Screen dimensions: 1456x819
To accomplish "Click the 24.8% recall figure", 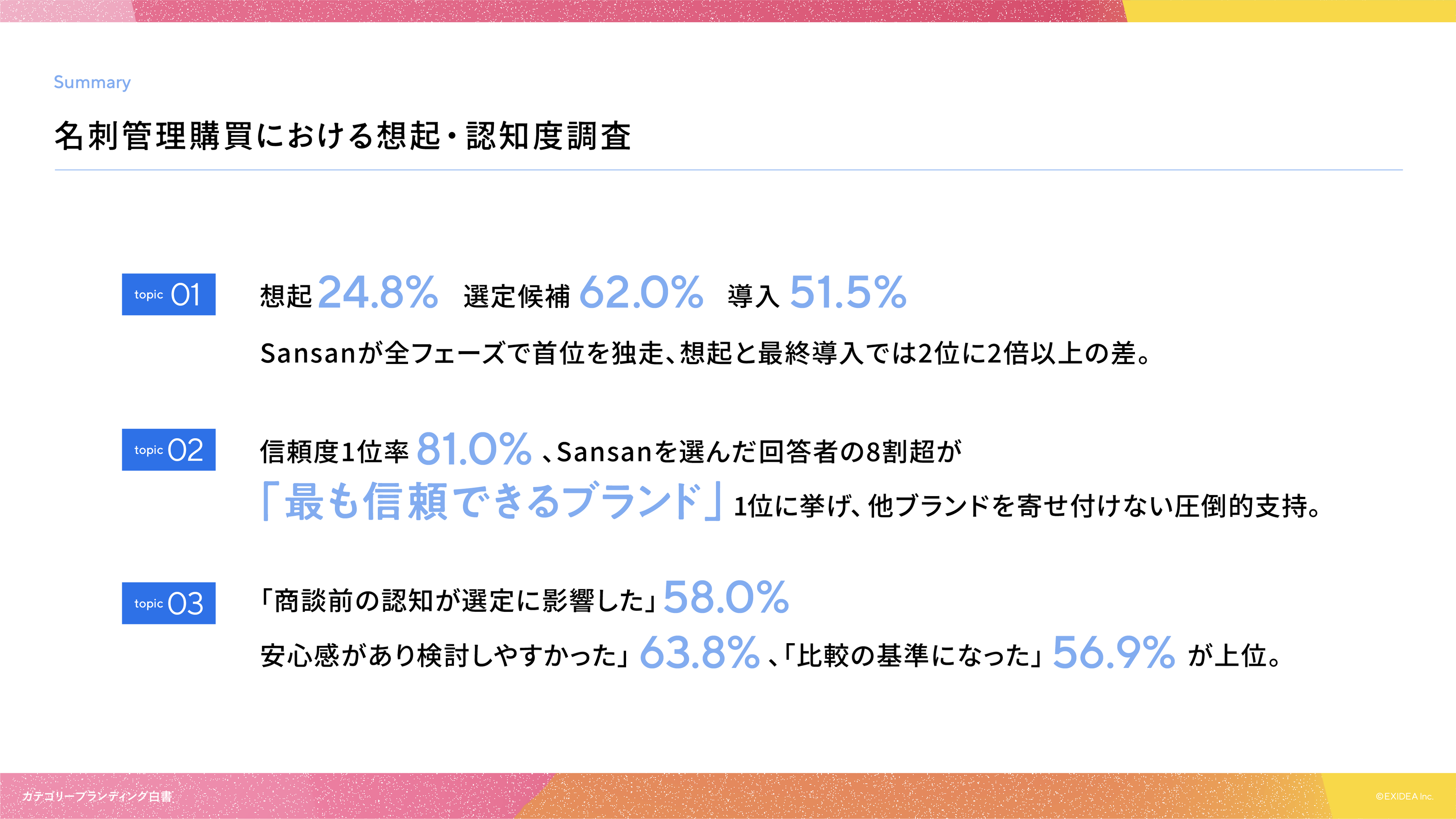I will [378, 293].
